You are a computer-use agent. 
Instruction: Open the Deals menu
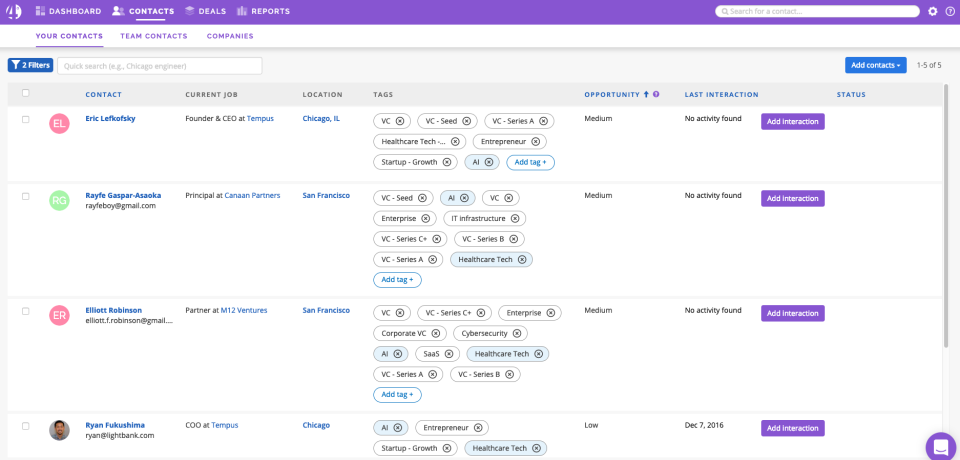point(205,11)
